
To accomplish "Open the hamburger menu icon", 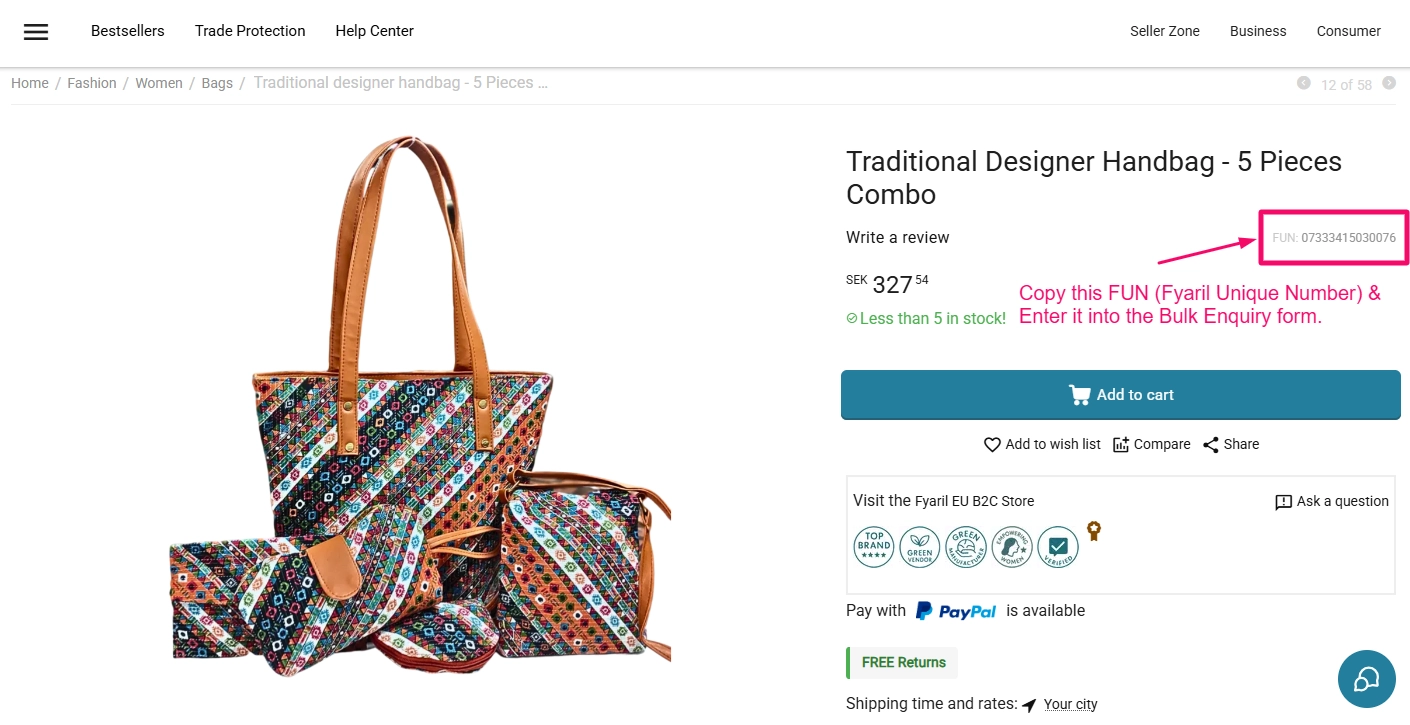I will click(x=36, y=32).
